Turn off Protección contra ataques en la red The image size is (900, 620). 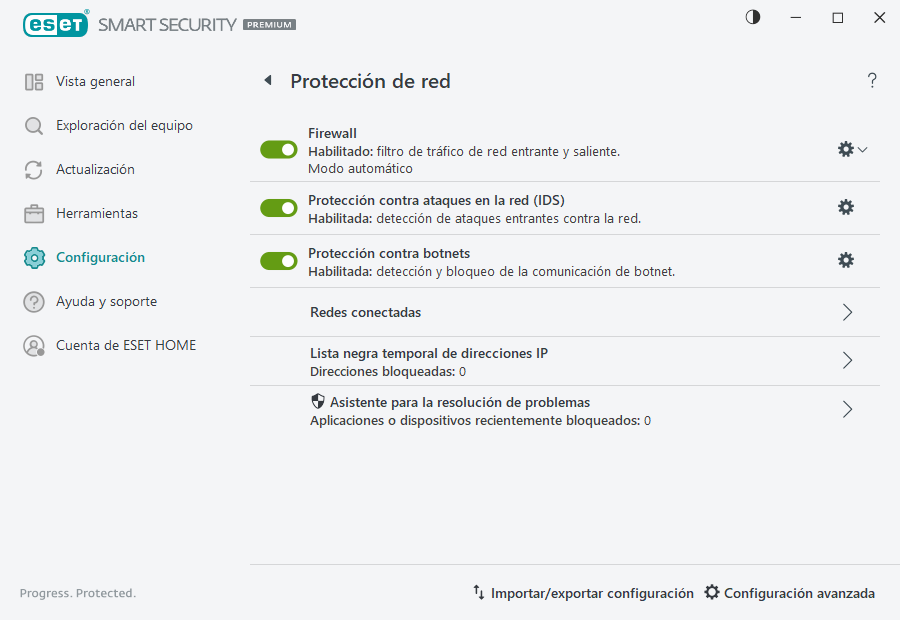[278, 208]
